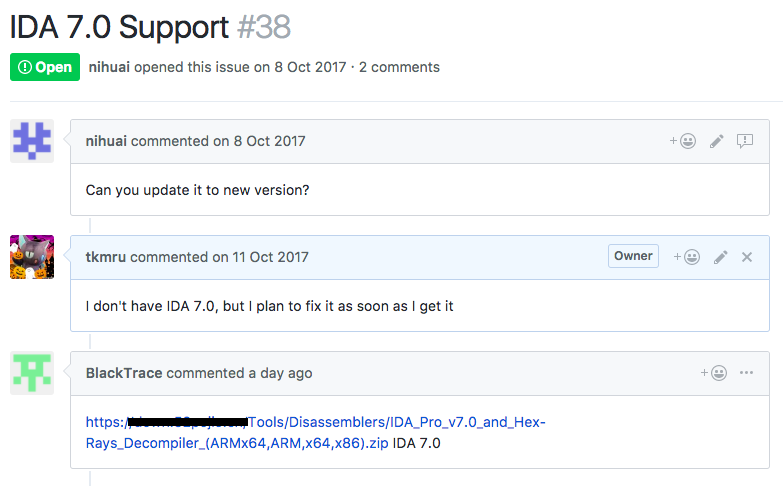
Task: Add reaction to BlackTrace's comment
Action: (x=714, y=373)
